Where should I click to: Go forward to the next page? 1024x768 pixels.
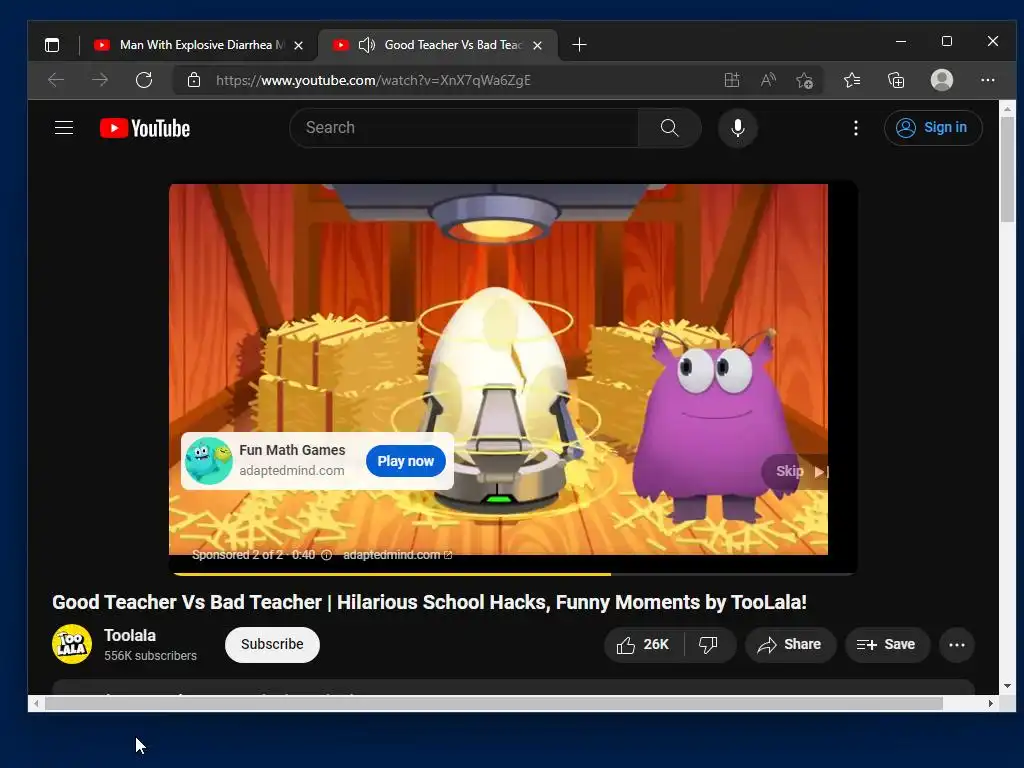[100, 80]
